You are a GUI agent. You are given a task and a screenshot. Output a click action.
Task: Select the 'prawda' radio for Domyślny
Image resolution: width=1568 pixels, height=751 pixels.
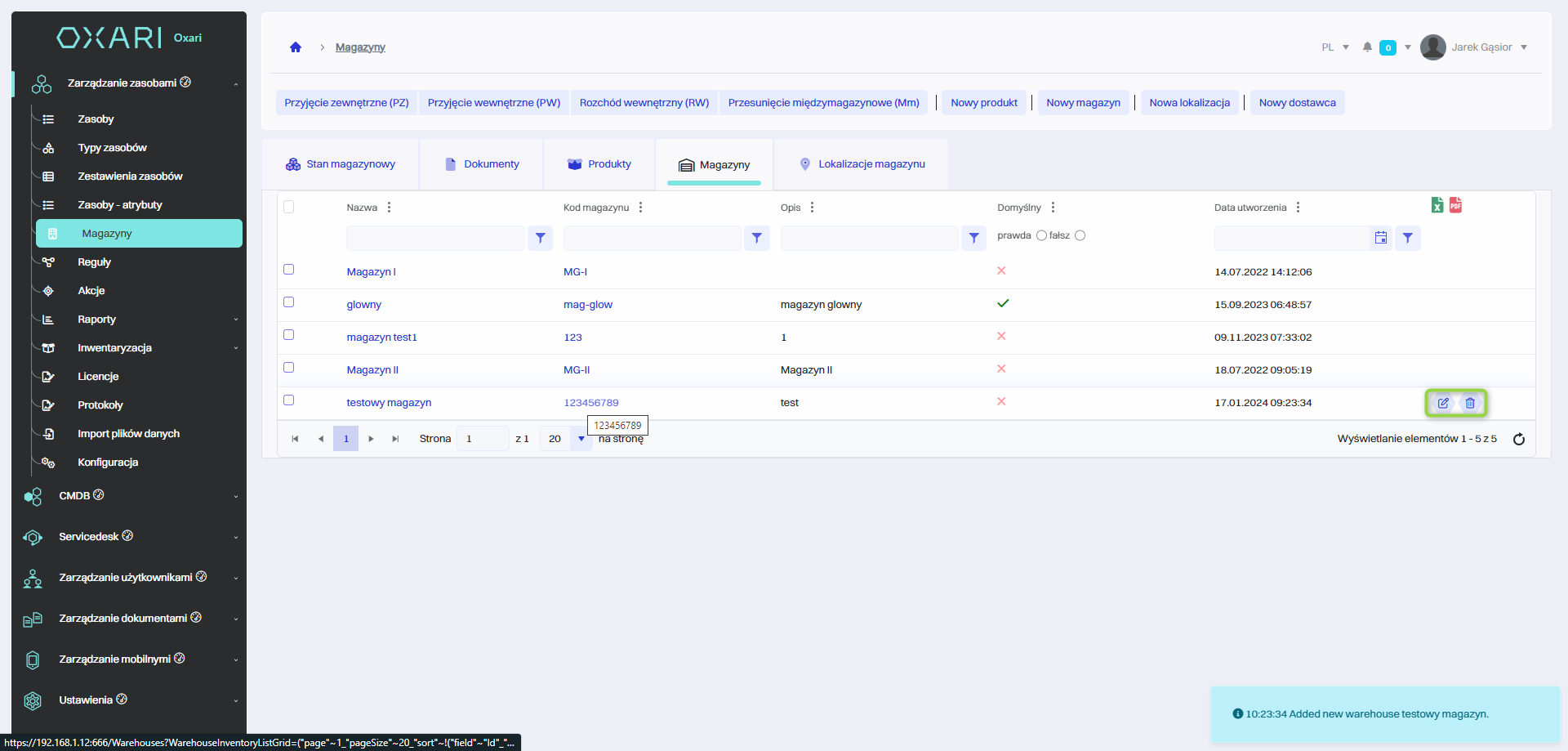(1041, 235)
